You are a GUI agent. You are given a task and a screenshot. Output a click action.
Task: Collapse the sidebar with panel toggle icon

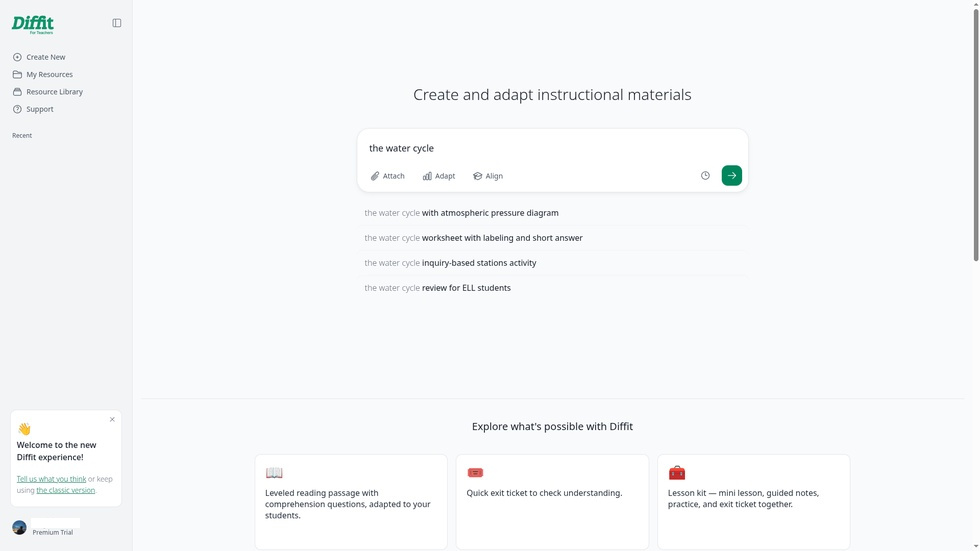tap(117, 23)
